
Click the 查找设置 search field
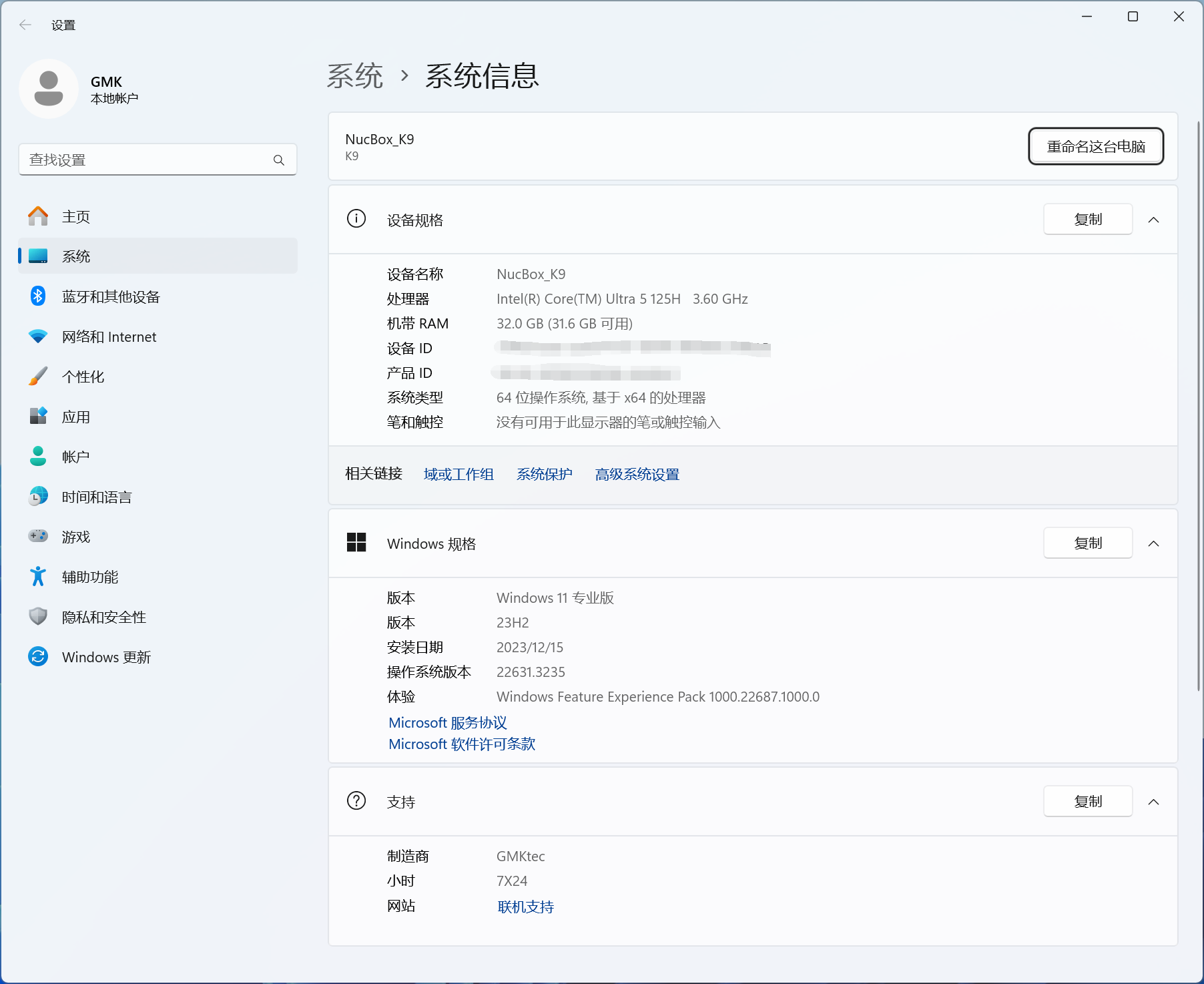point(147,160)
